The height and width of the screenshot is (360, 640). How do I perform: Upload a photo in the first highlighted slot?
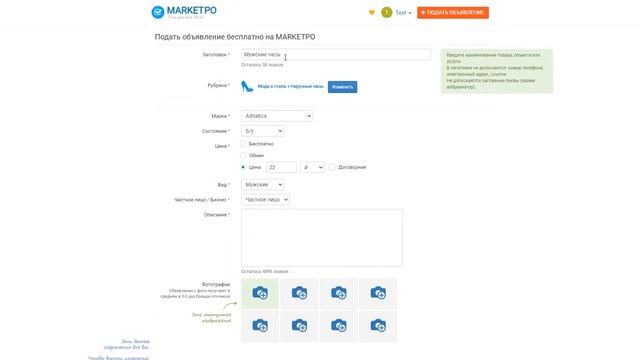tap(260, 293)
